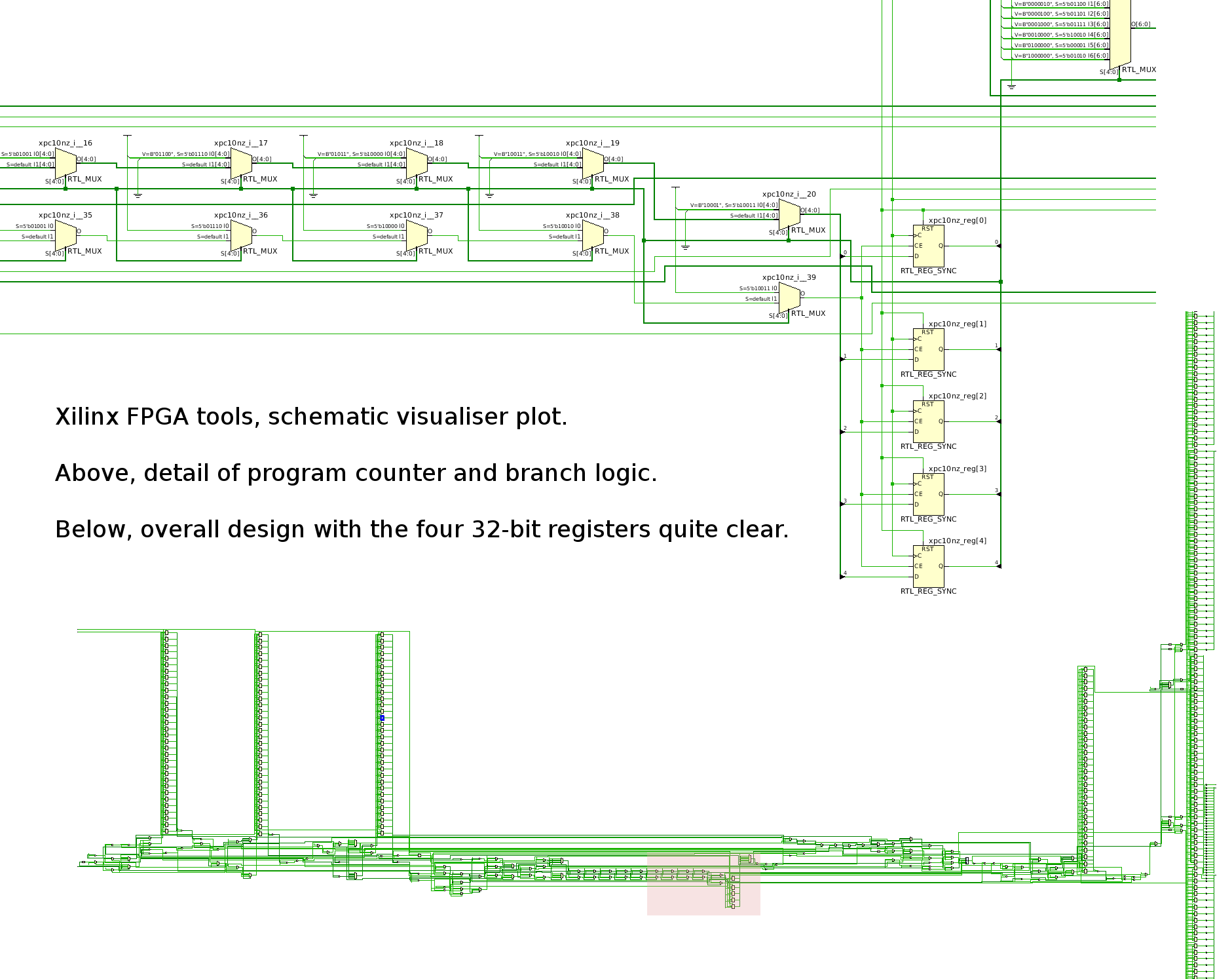Click the xpc10nz_reg[1] RTL_REG_SYNC block
The image size is (1232, 979).
(928, 349)
